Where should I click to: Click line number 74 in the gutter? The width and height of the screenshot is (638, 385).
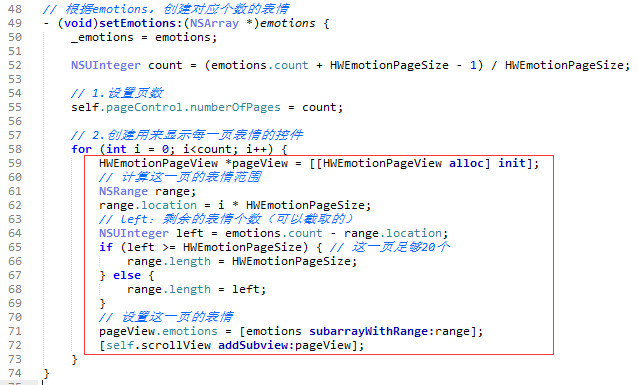pos(15,373)
